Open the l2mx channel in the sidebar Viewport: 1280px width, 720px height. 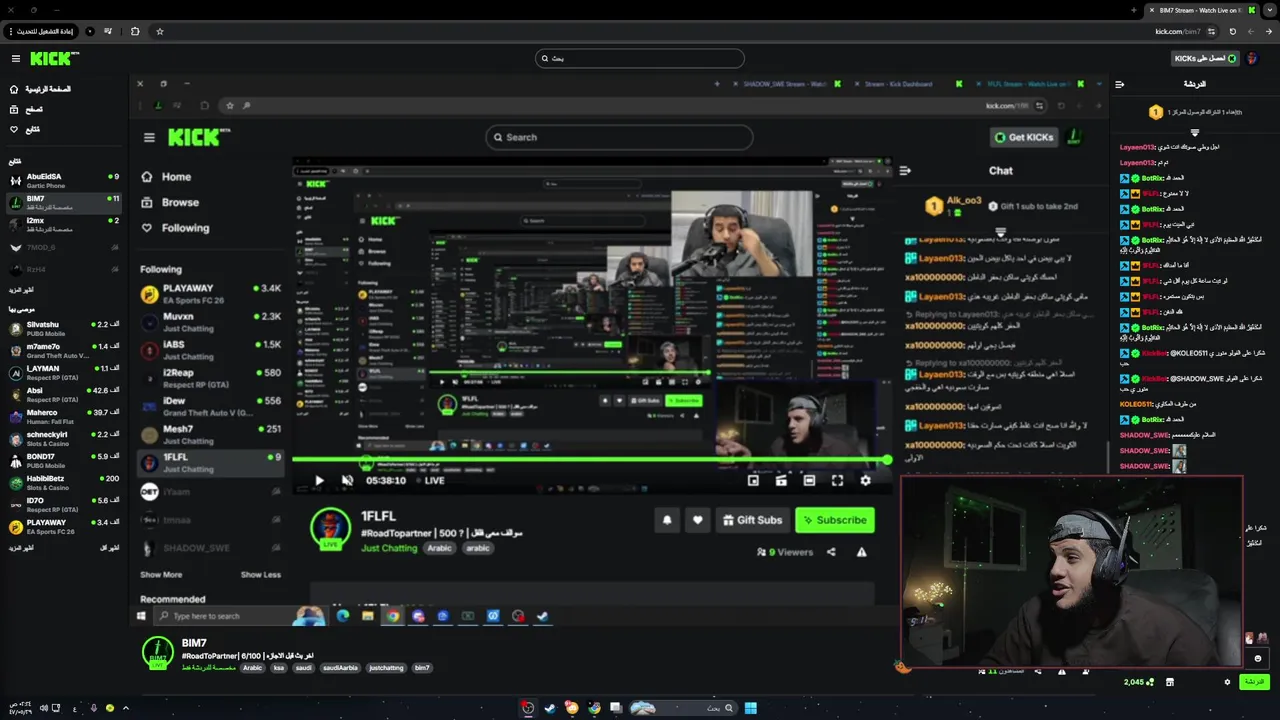(63, 224)
